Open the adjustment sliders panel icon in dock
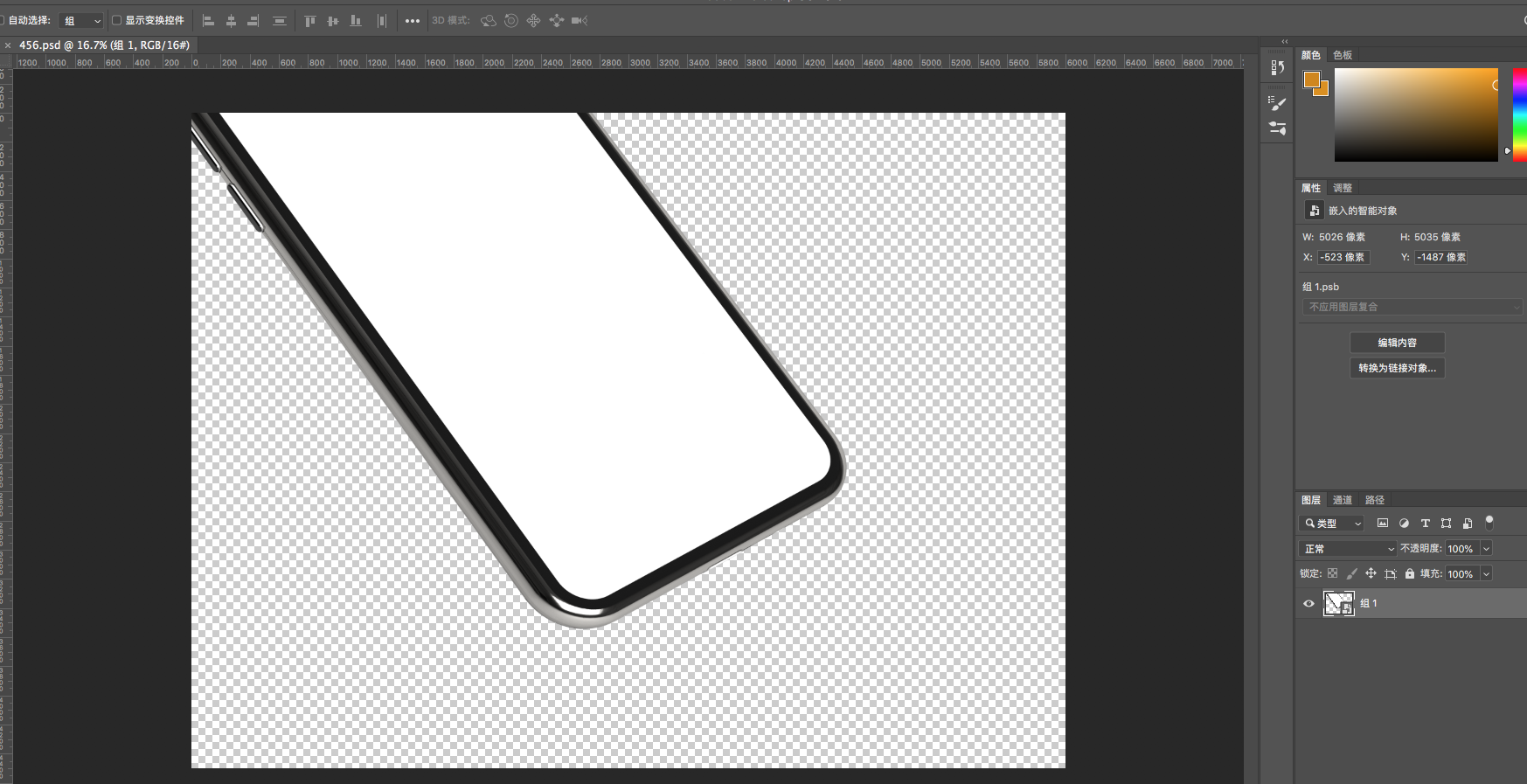Screen dimensions: 1527x784 [x=1277, y=128]
